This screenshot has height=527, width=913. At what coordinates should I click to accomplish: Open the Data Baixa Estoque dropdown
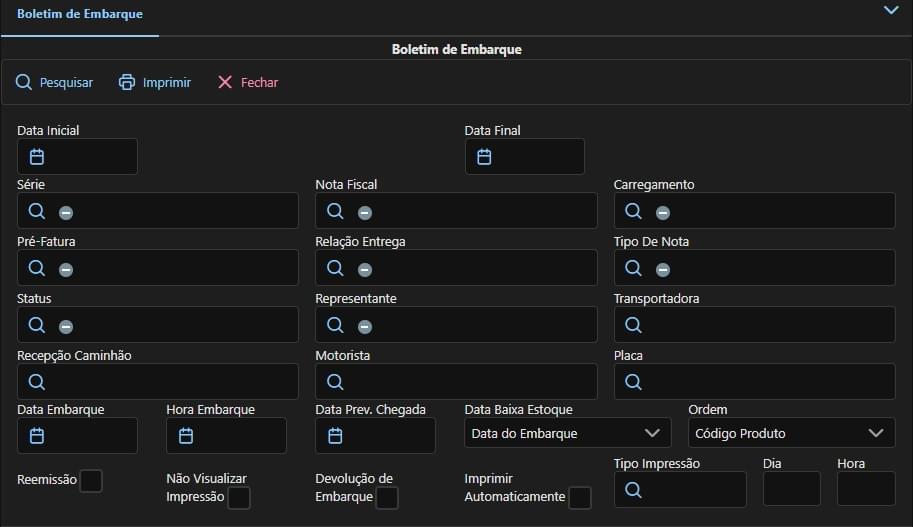pos(567,433)
